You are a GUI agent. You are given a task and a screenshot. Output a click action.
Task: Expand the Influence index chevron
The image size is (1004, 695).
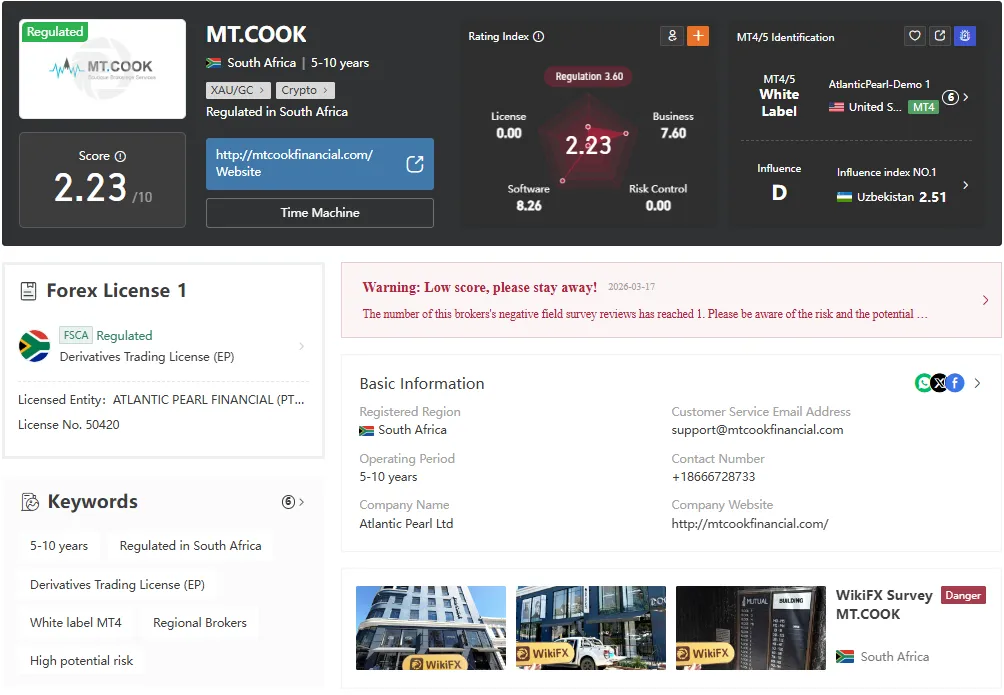point(966,185)
